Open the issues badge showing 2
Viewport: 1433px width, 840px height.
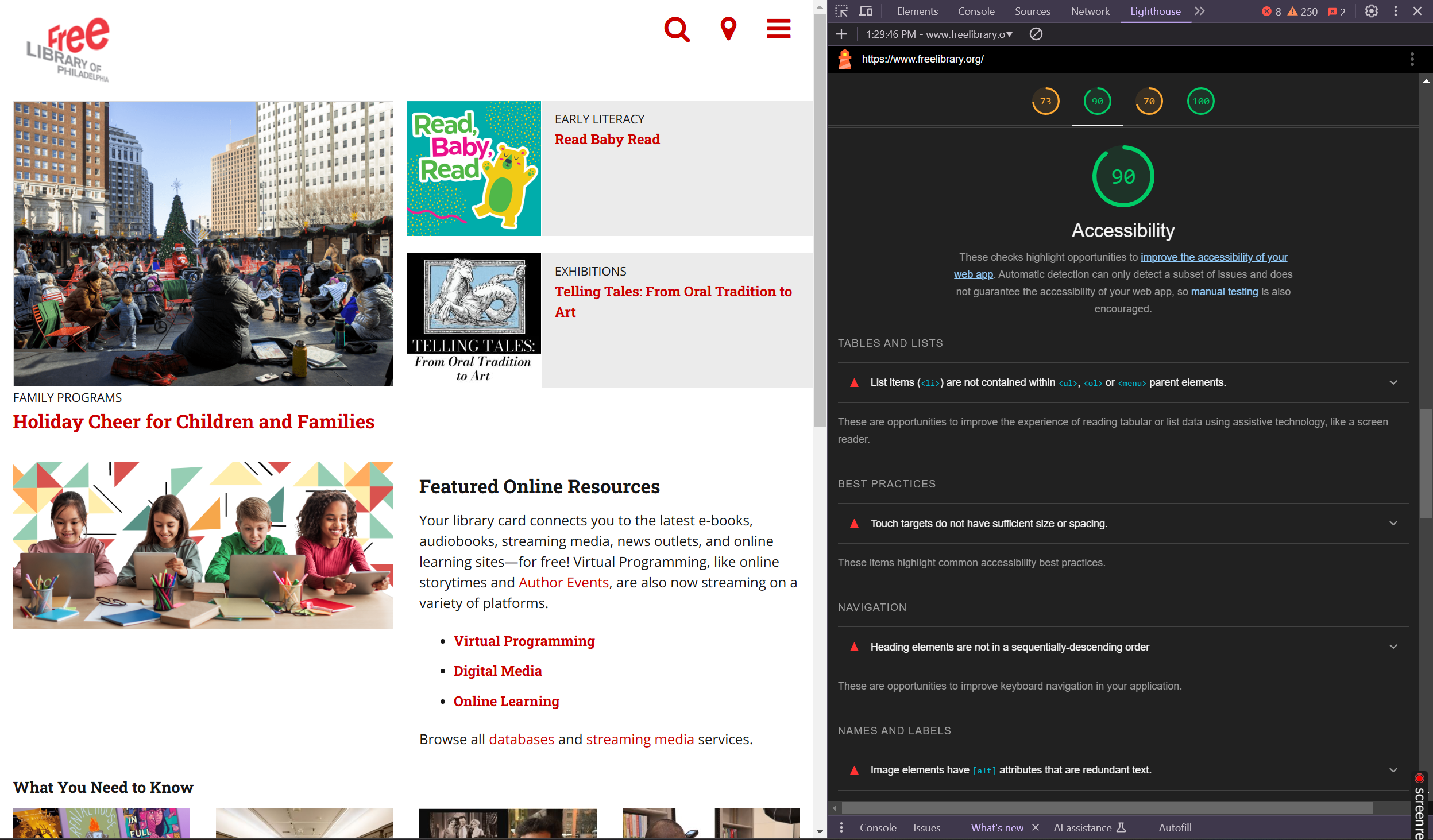click(1337, 11)
